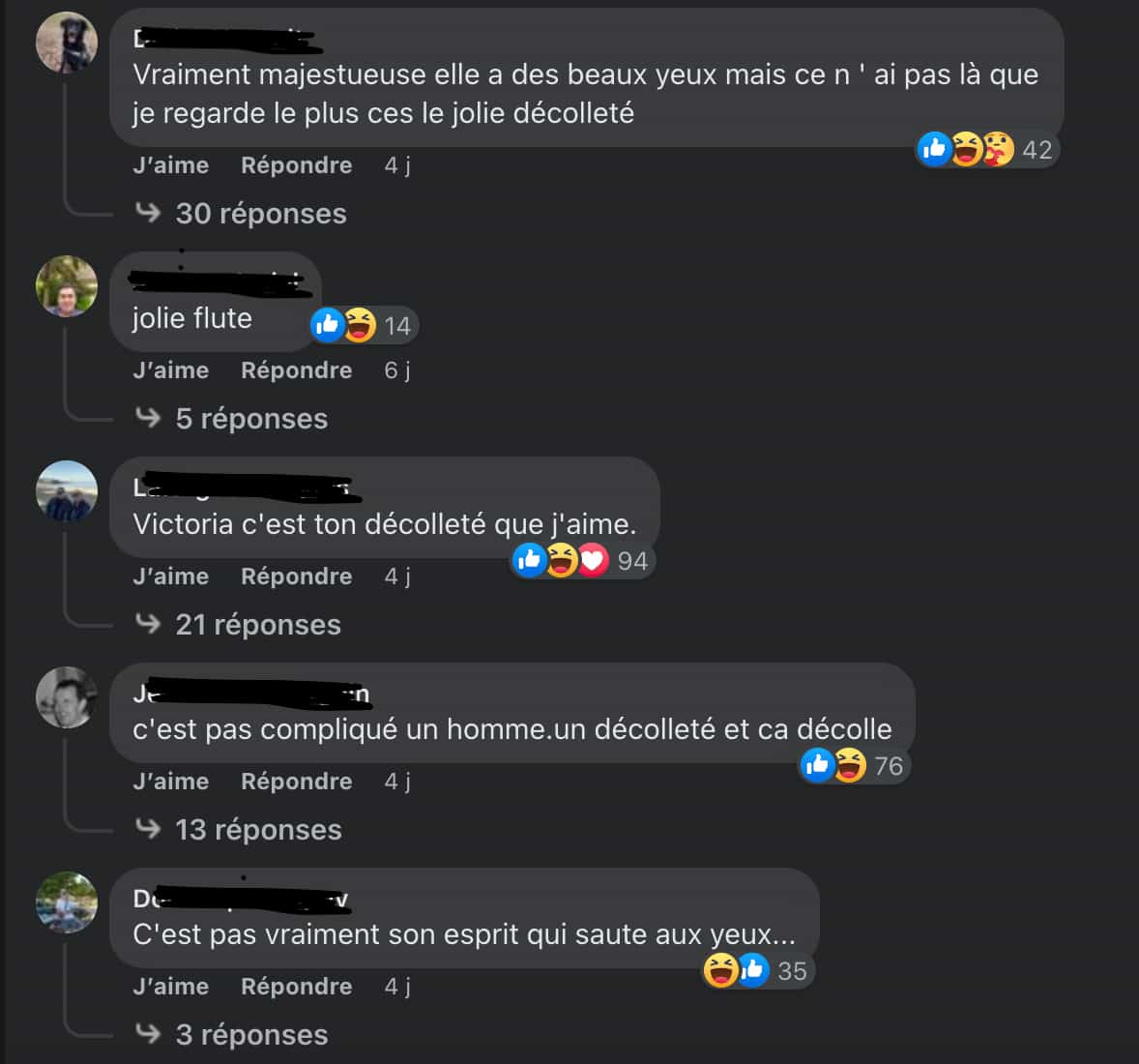
Task: Click the thumbs-up reaction beside the 76 count
Action: 817,765
